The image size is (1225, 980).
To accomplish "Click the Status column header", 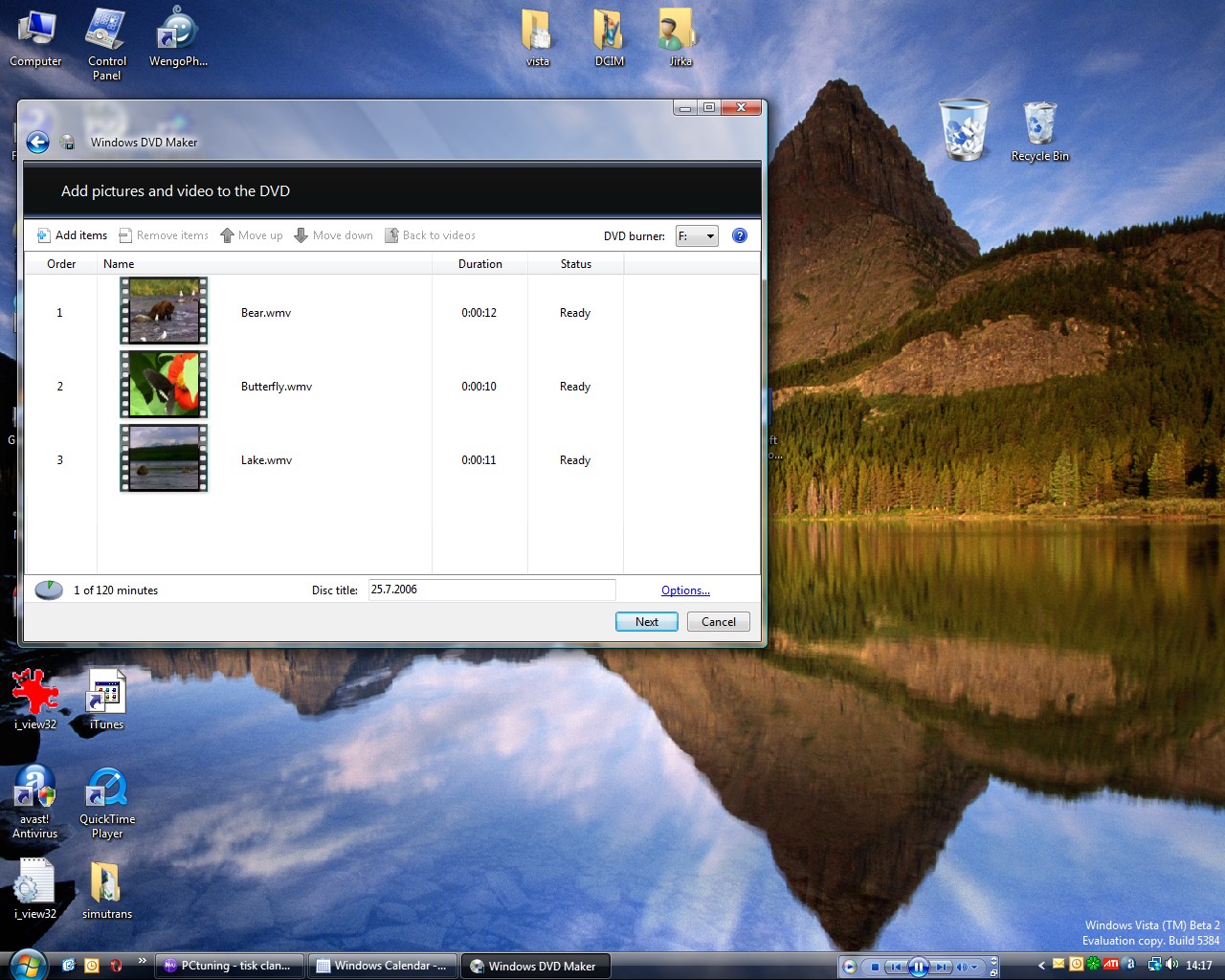I will pyautogui.click(x=575, y=264).
